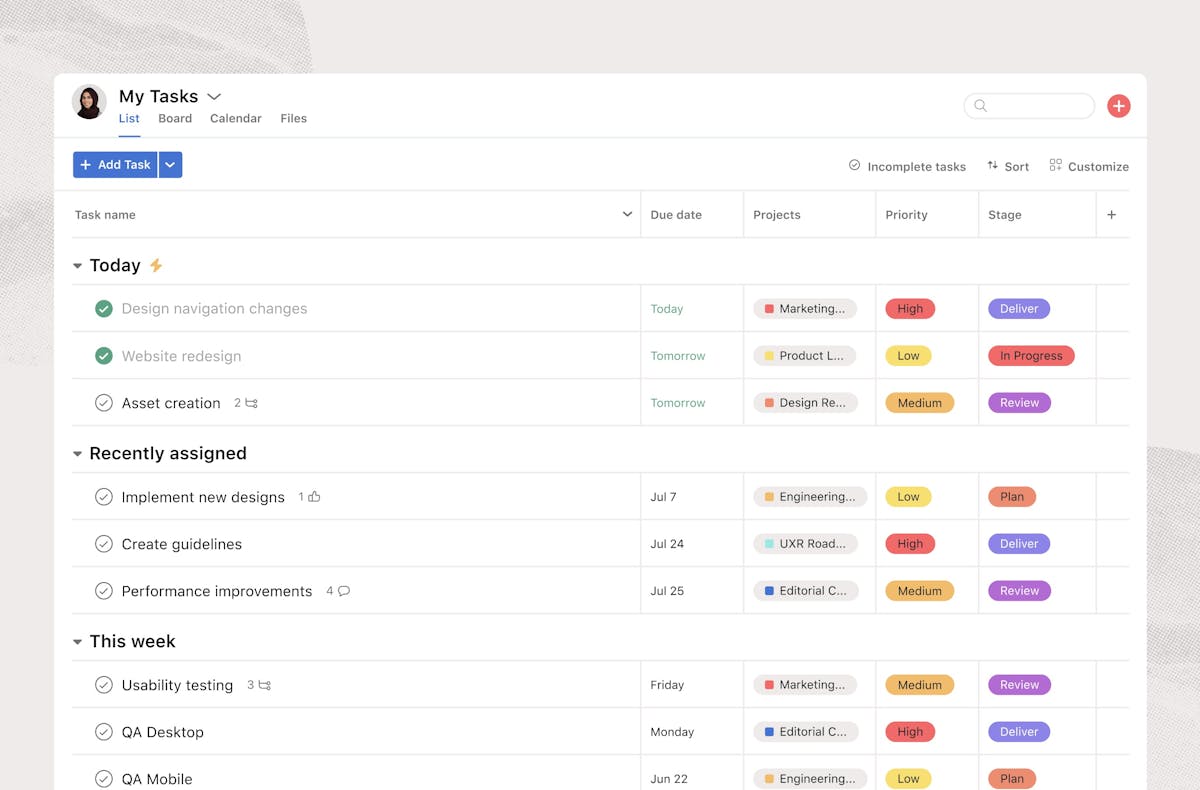
Task: Uncheck the Website redesign task
Action: tap(103, 356)
